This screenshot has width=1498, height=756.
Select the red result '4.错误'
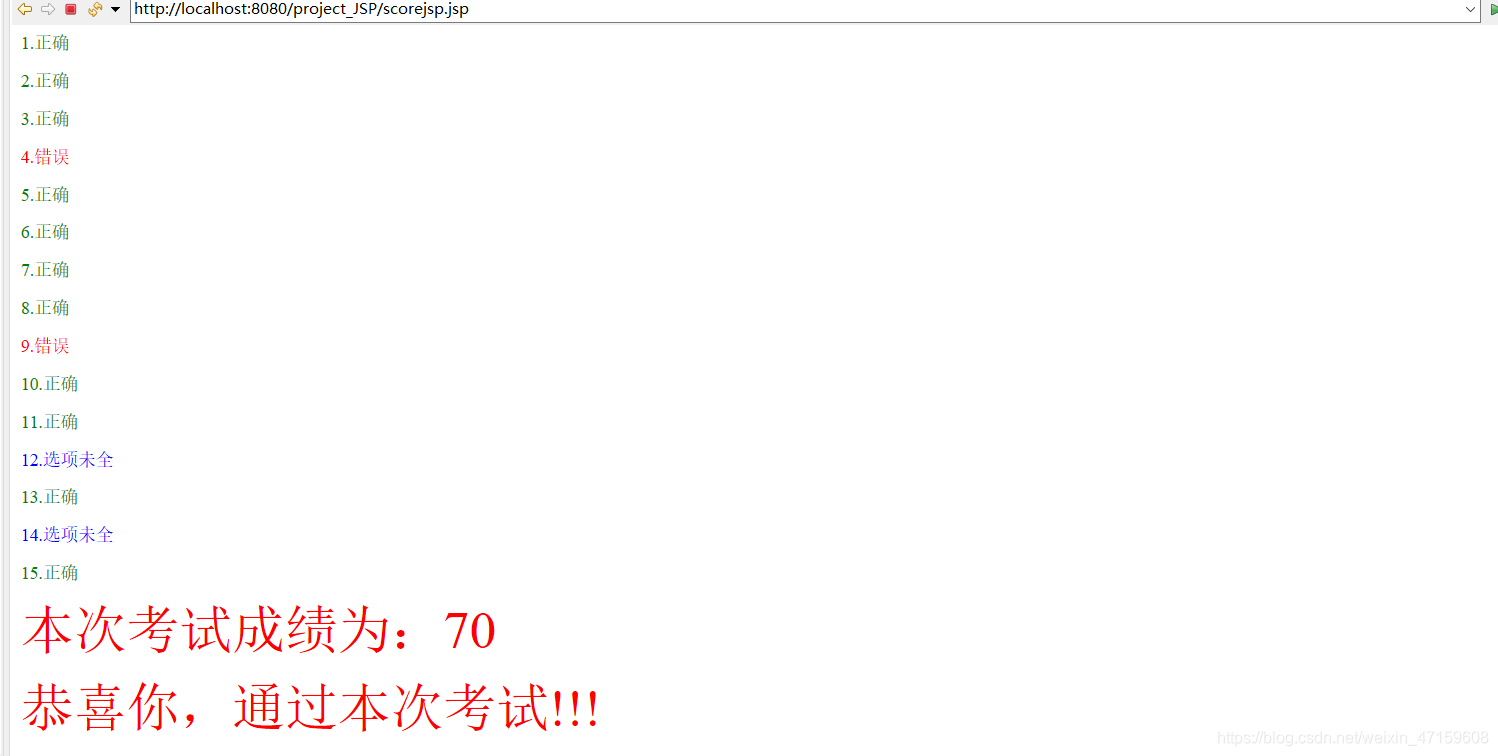[x=46, y=157]
